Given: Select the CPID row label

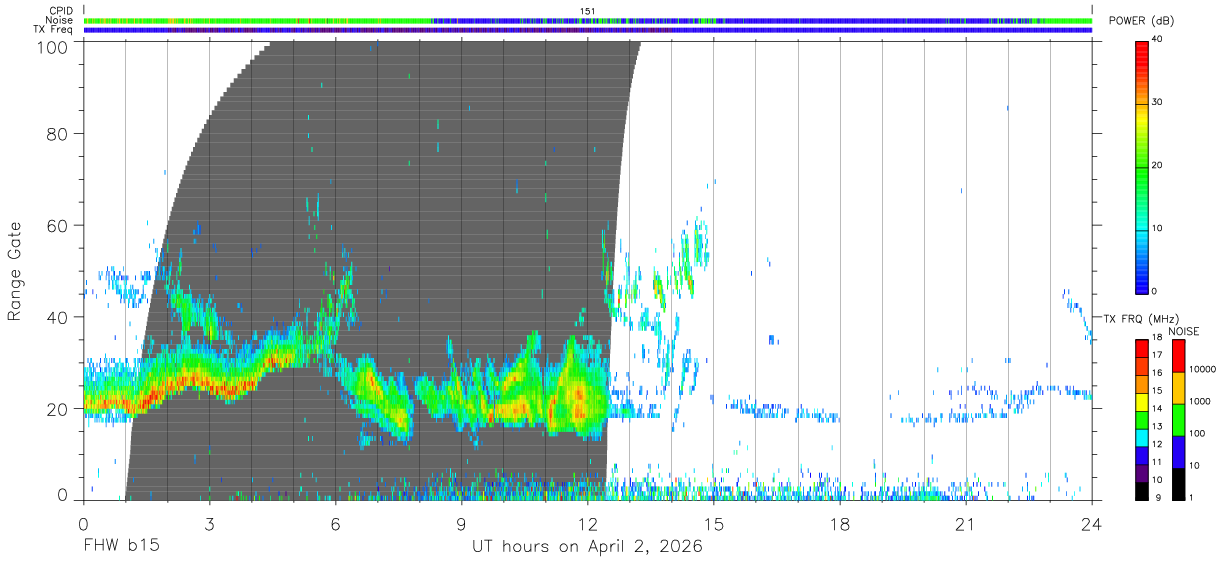Looking at the screenshot, I should click(61, 10).
